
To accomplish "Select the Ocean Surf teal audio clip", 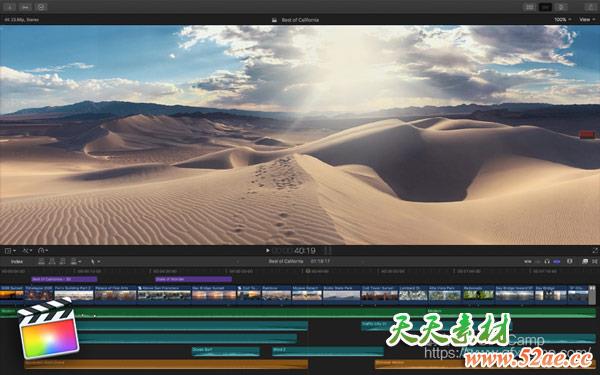I will (x=225, y=351).
